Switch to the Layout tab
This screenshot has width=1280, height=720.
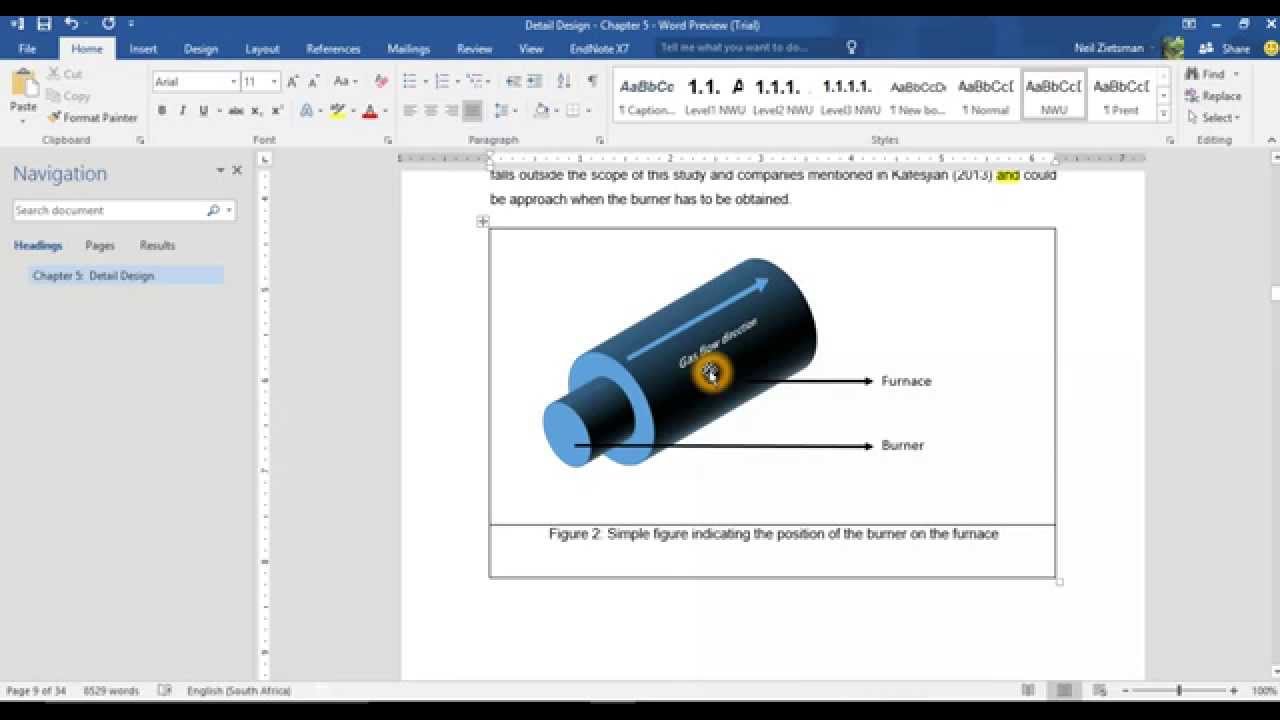(x=262, y=49)
